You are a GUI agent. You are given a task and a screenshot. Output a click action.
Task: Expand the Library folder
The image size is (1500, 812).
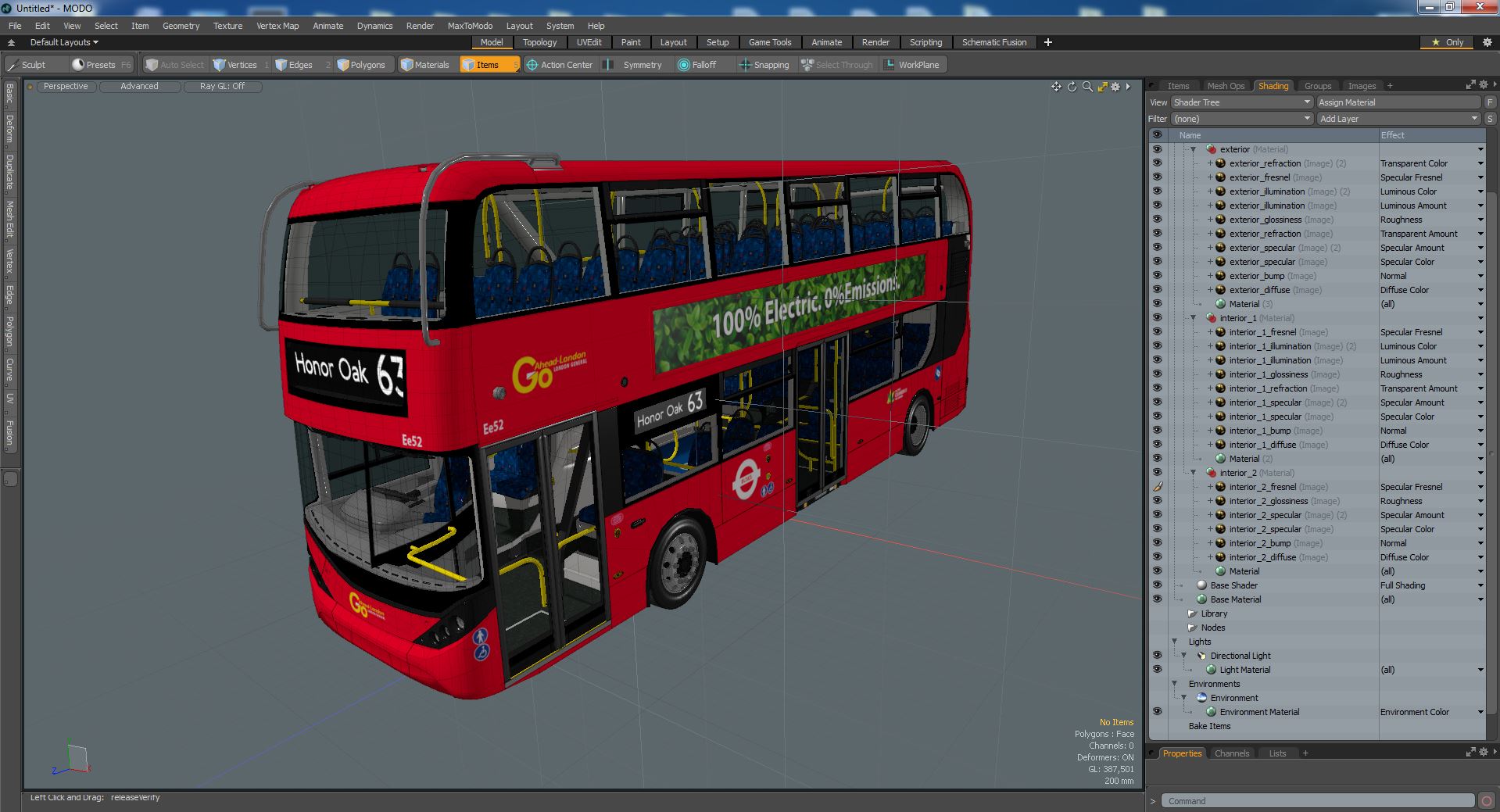click(x=1193, y=613)
